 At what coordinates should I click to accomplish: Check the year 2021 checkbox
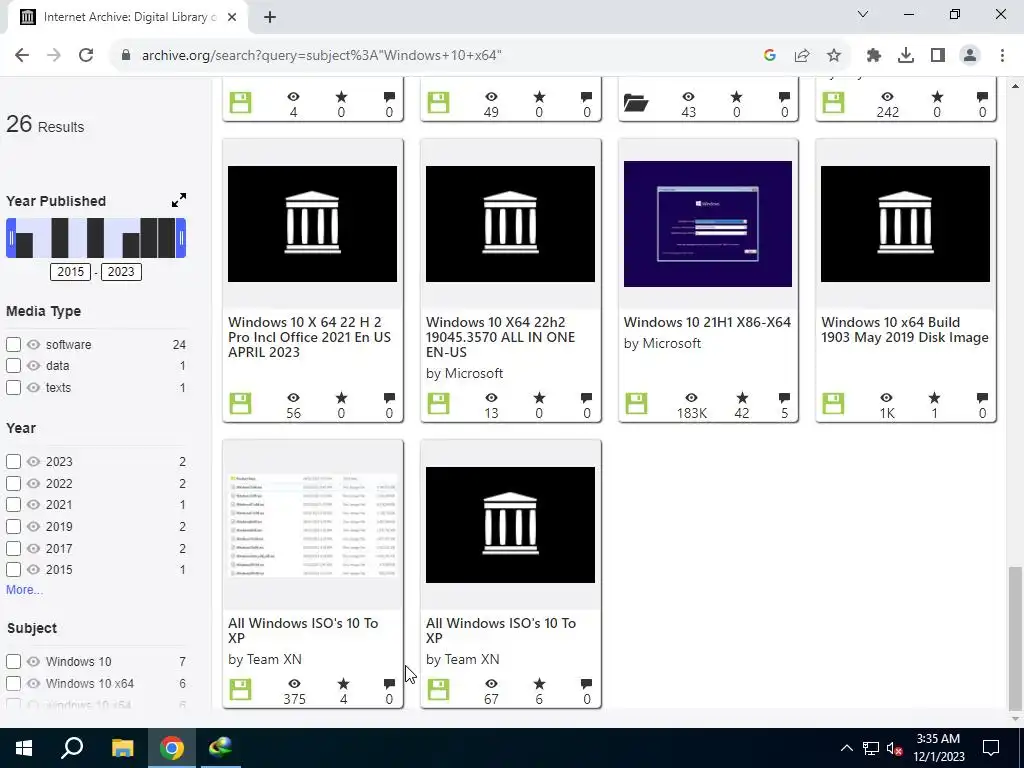click(13, 505)
